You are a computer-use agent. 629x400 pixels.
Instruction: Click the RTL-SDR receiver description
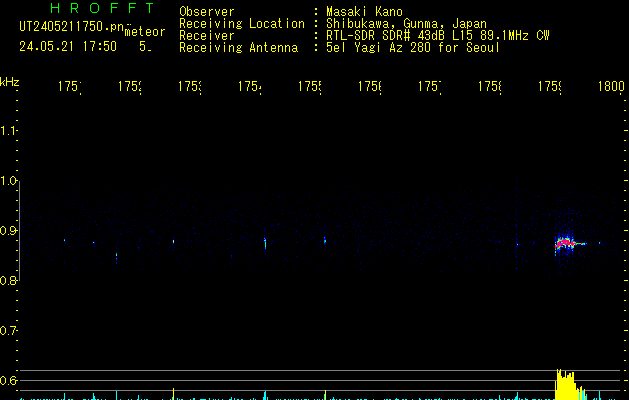(437, 35)
